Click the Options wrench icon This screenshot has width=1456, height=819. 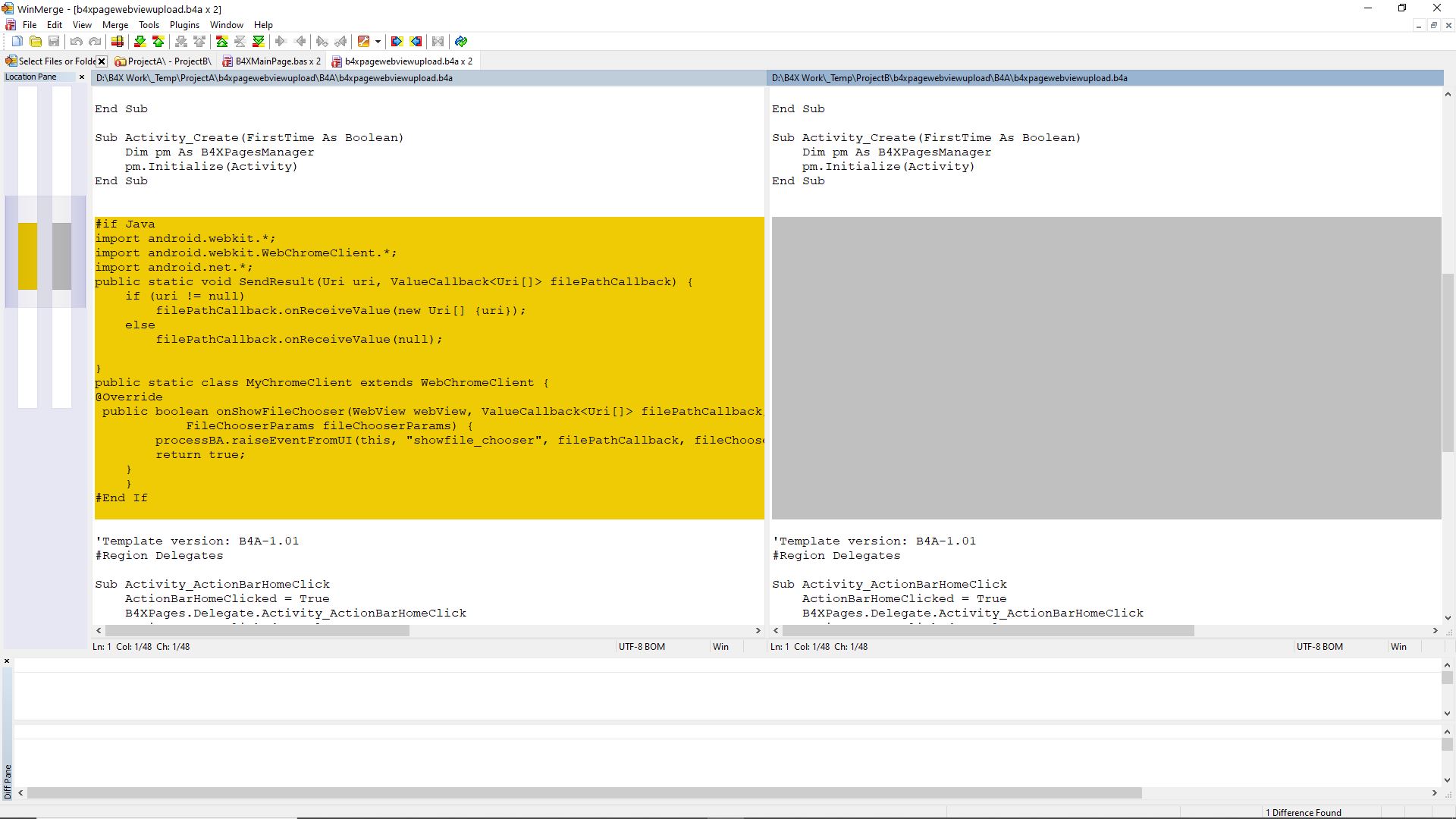pos(364,42)
